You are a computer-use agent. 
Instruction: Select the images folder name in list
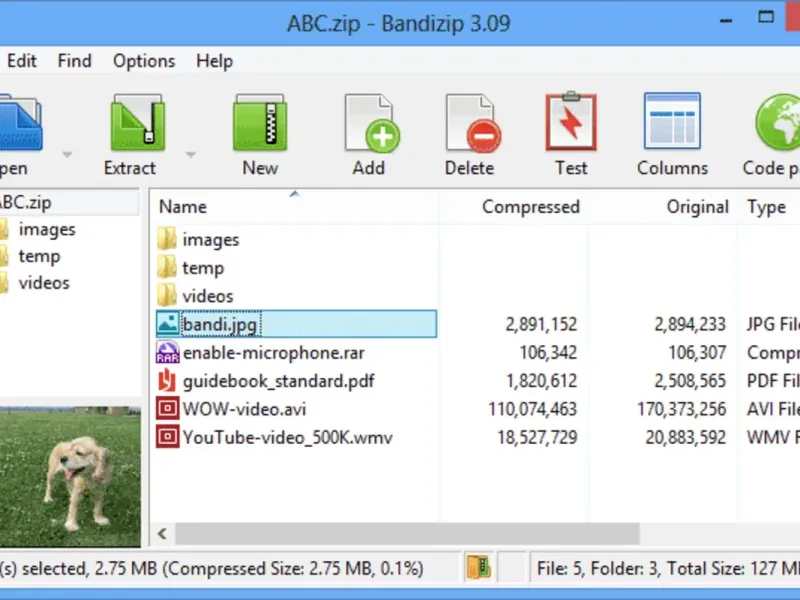211,240
